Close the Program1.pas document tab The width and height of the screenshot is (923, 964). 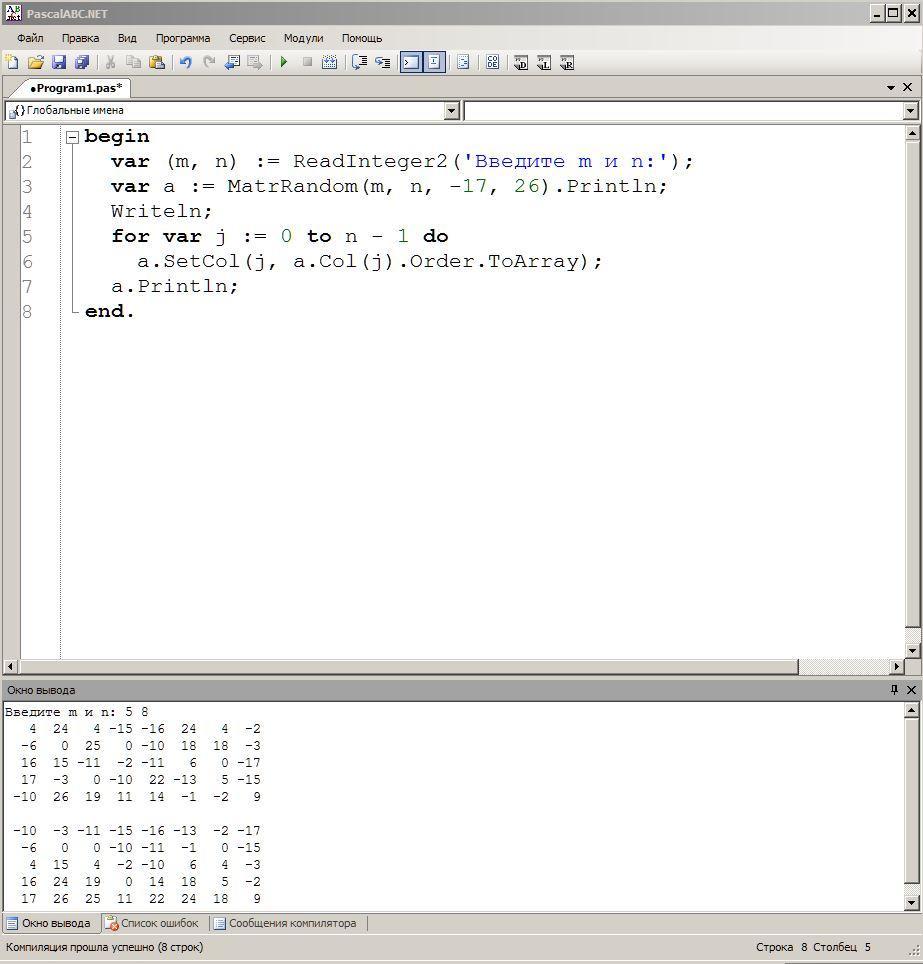click(908, 87)
